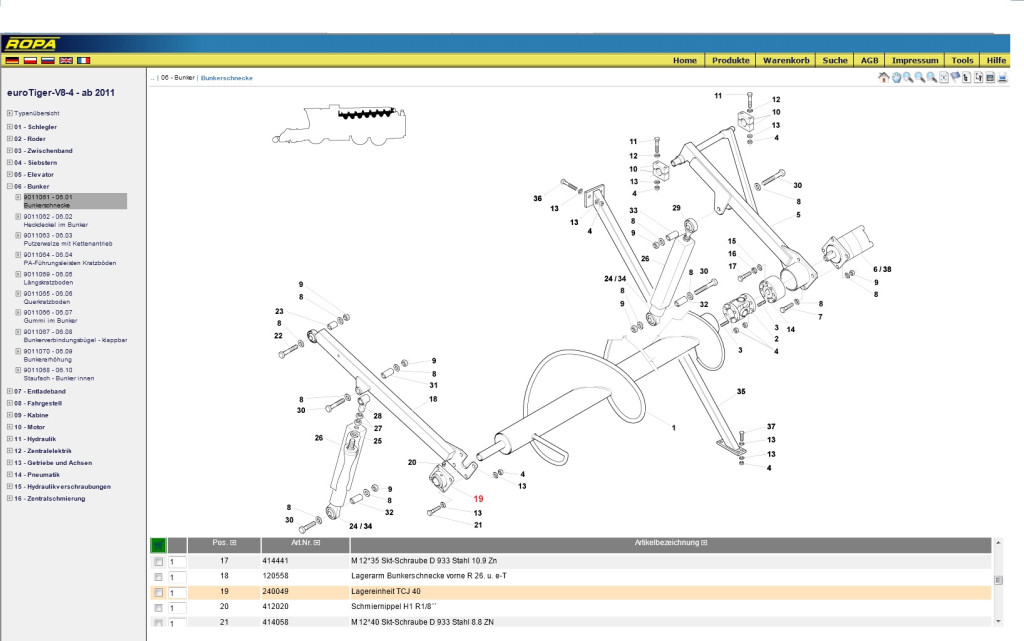
Task: Expand the 04 - Siebstern node
Action: pyautogui.click(x=10, y=162)
